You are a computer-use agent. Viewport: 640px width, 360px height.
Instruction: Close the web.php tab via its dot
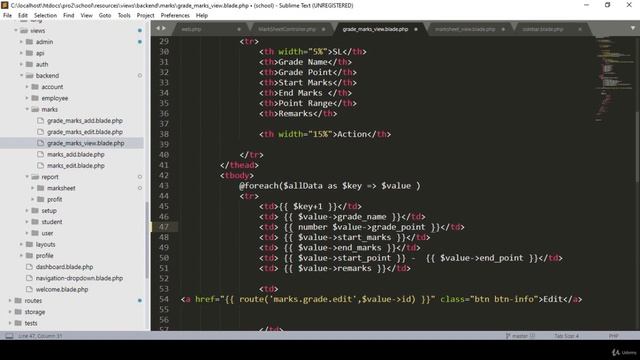pos(239,29)
